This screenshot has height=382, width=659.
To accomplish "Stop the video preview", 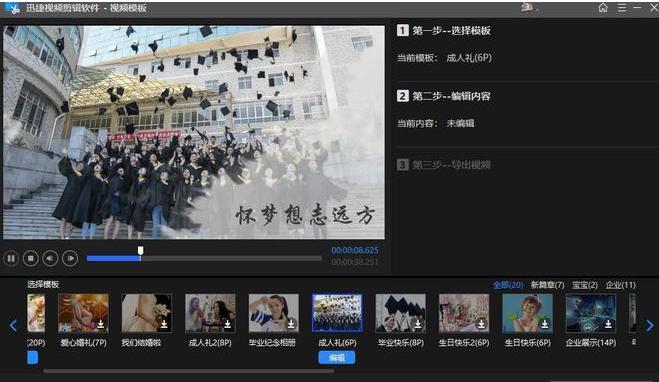I will click(31, 258).
